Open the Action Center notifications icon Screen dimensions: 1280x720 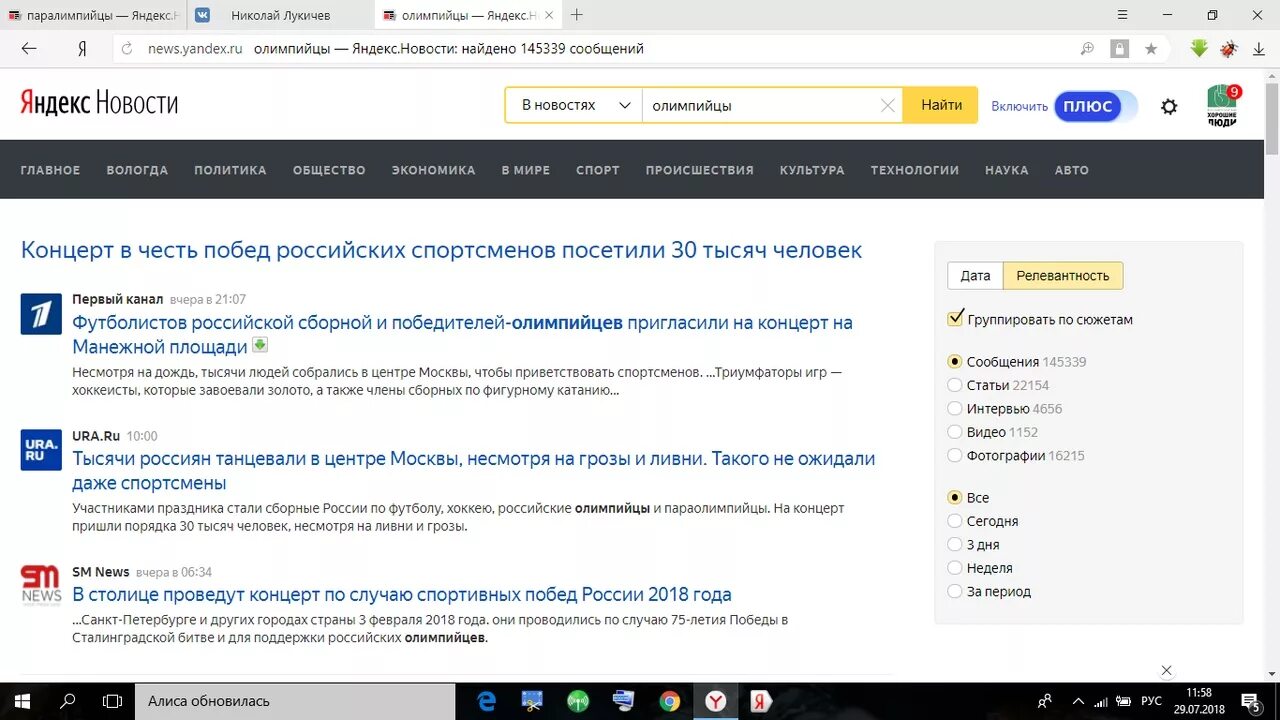click(1250, 701)
